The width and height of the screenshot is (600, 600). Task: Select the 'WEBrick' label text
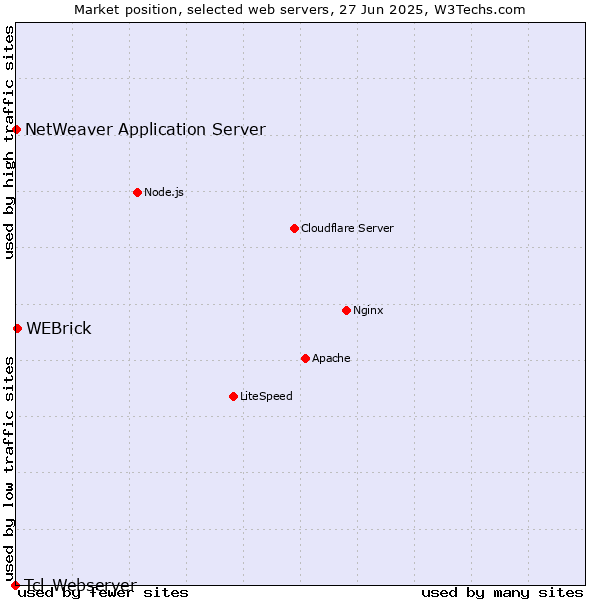tap(59, 328)
